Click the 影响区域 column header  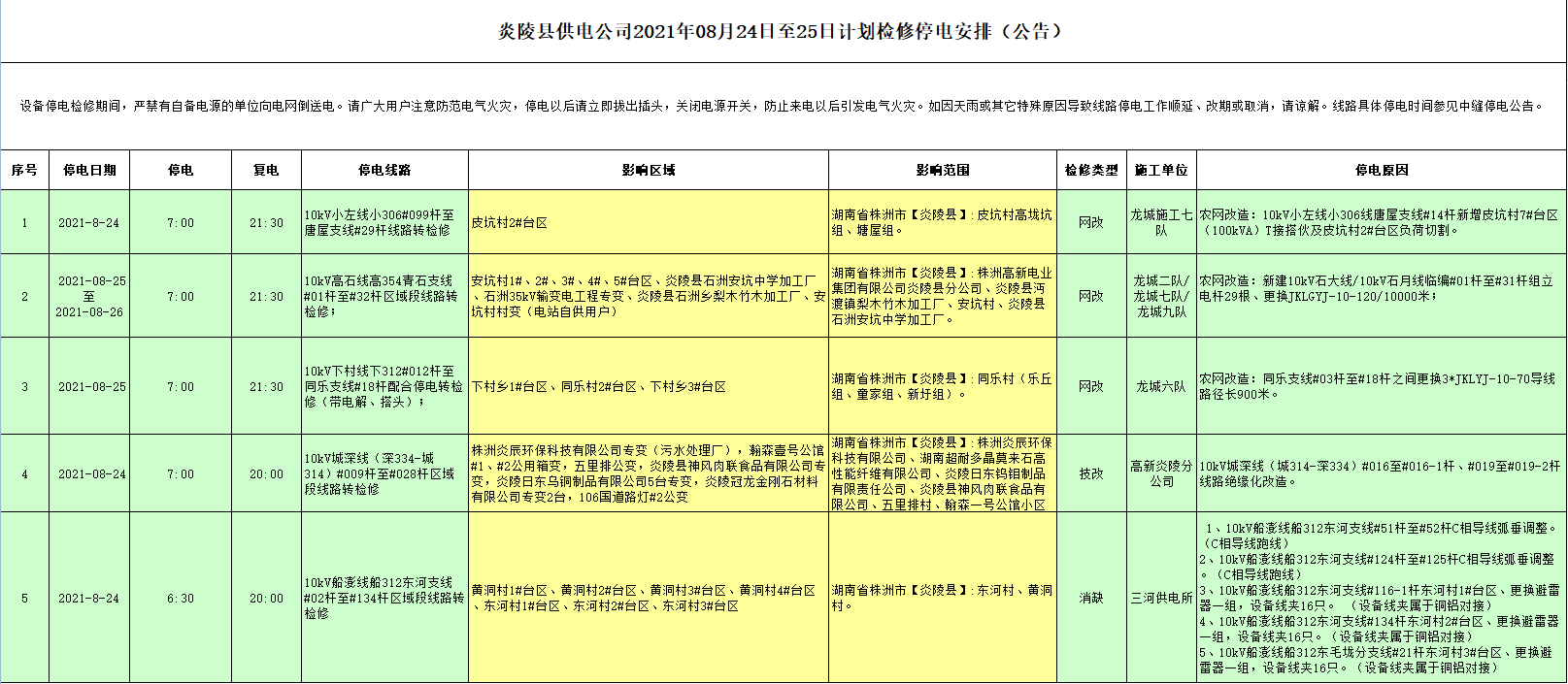[x=648, y=170]
